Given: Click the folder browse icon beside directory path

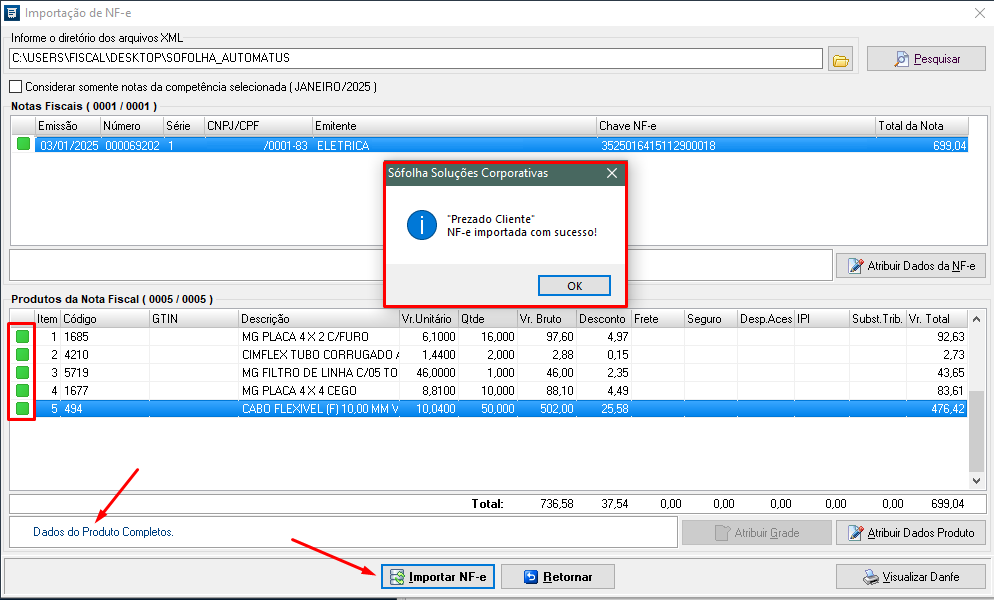Looking at the screenshot, I should tap(841, 59).
